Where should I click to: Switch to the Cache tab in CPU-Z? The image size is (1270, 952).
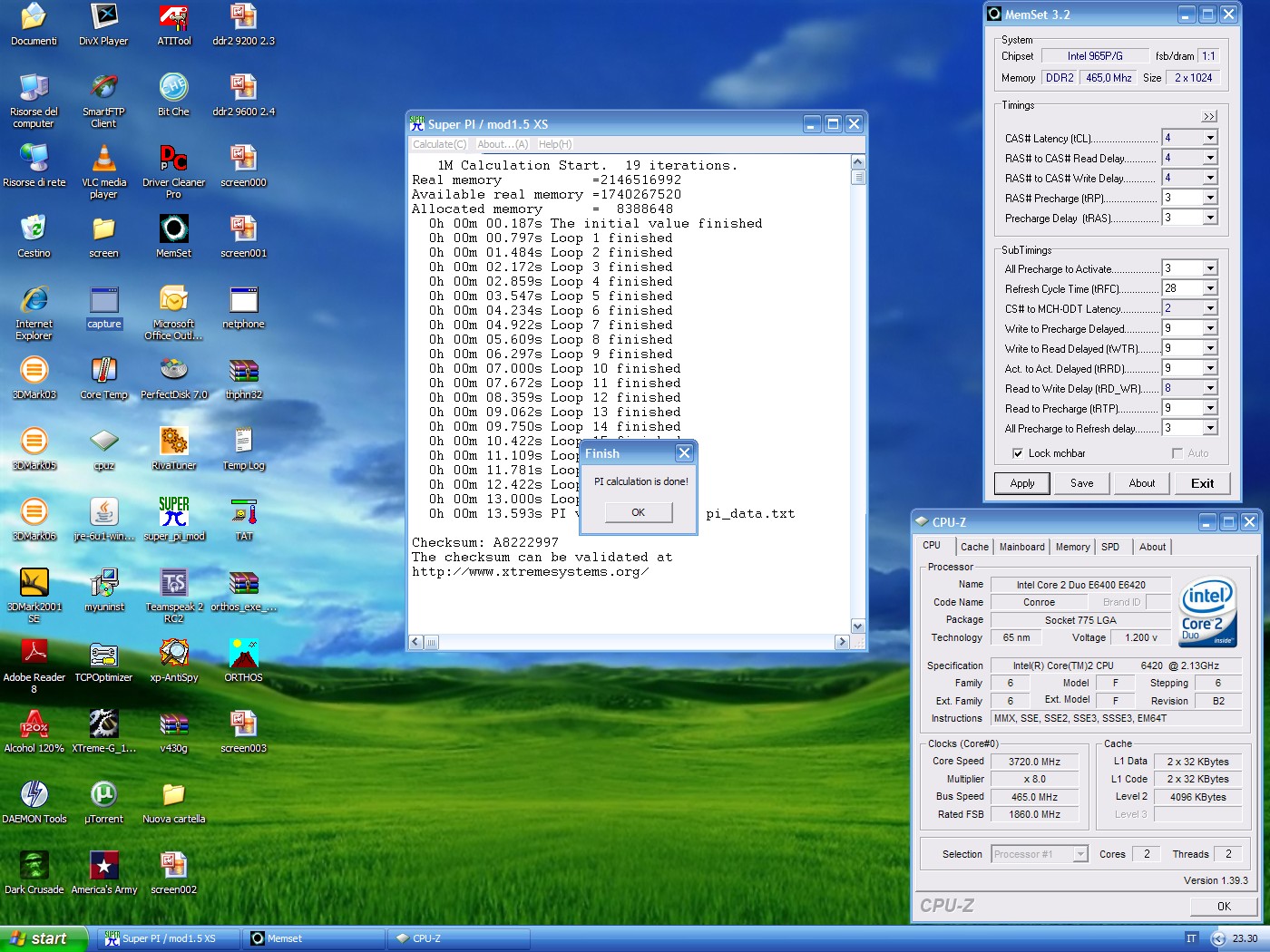tap(974, 547)
